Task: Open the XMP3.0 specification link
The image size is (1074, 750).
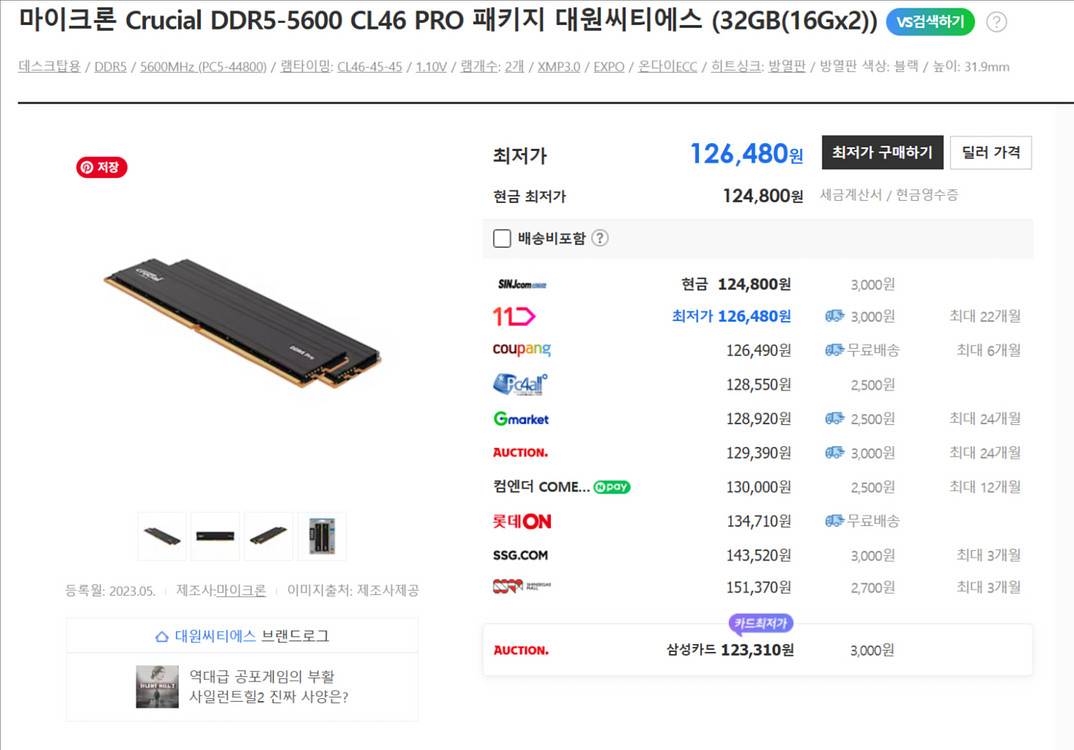Action: [x=558, y=66]
